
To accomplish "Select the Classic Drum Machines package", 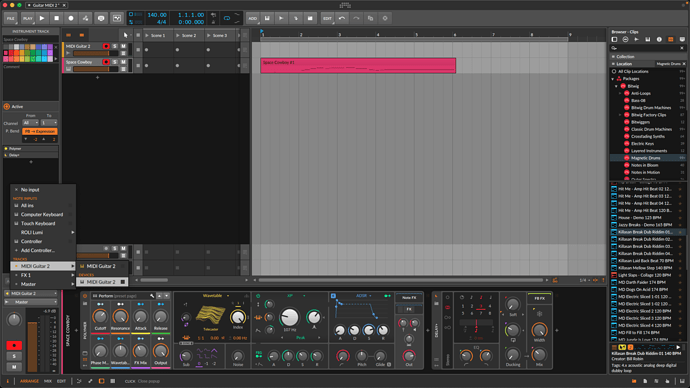I will (x=652, y=129).
